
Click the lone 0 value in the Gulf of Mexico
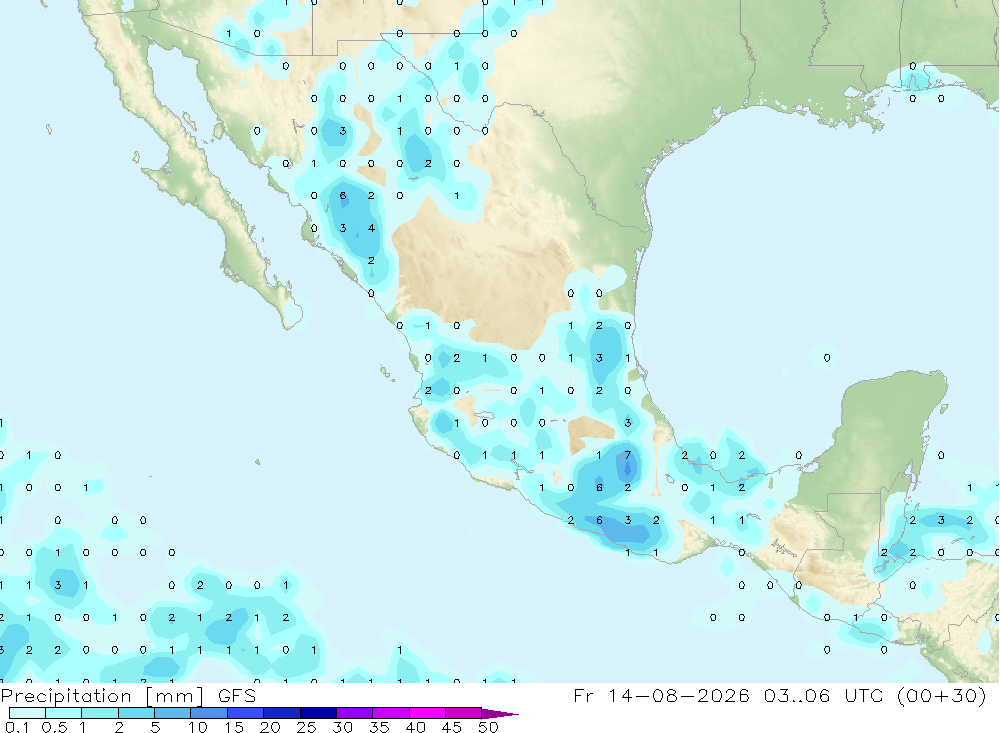827,358
